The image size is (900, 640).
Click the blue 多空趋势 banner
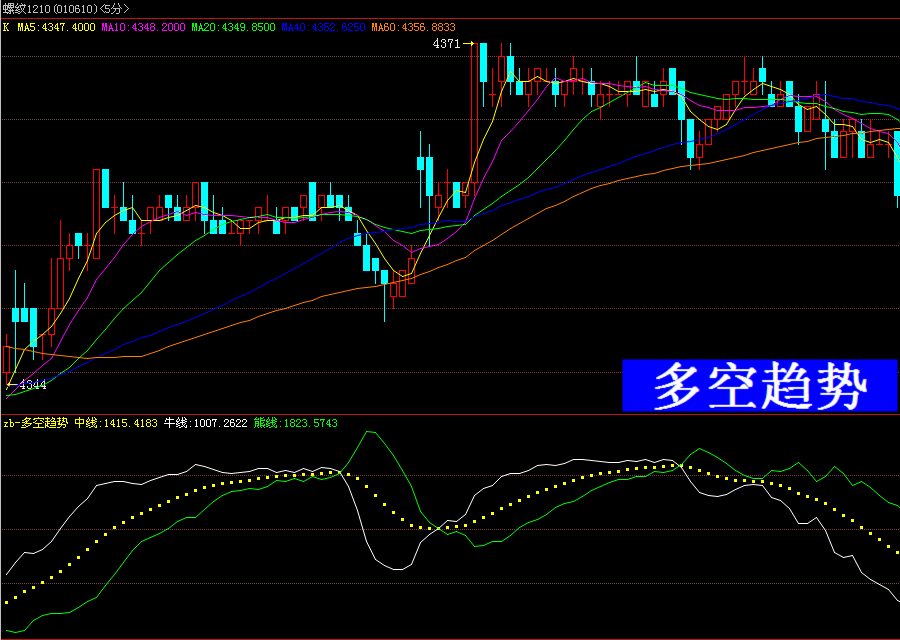point(759,385)
